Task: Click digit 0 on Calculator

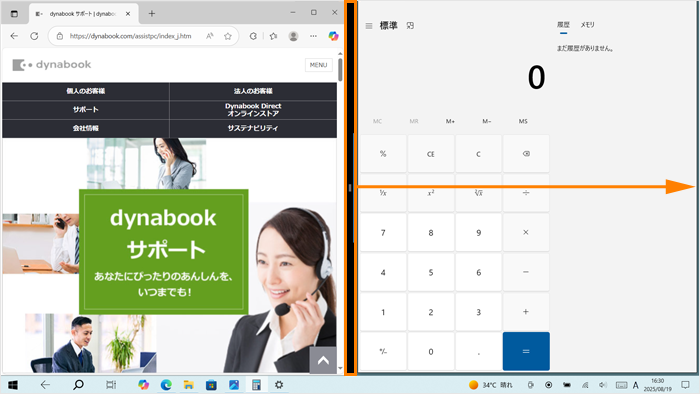Action: 430,351
